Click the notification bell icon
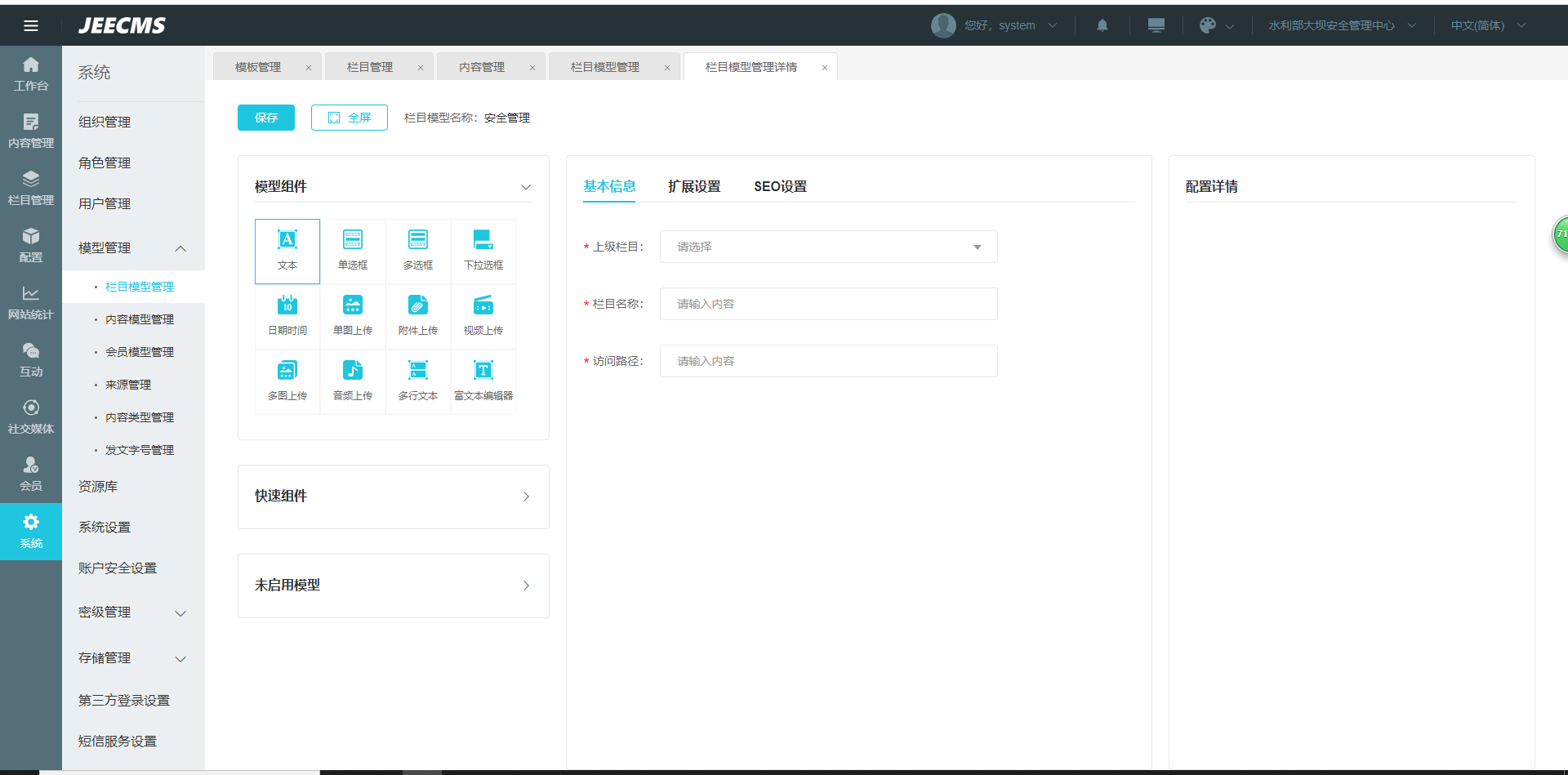The width and height of the screenshot is (1568, 775). tap(1102, 25)
